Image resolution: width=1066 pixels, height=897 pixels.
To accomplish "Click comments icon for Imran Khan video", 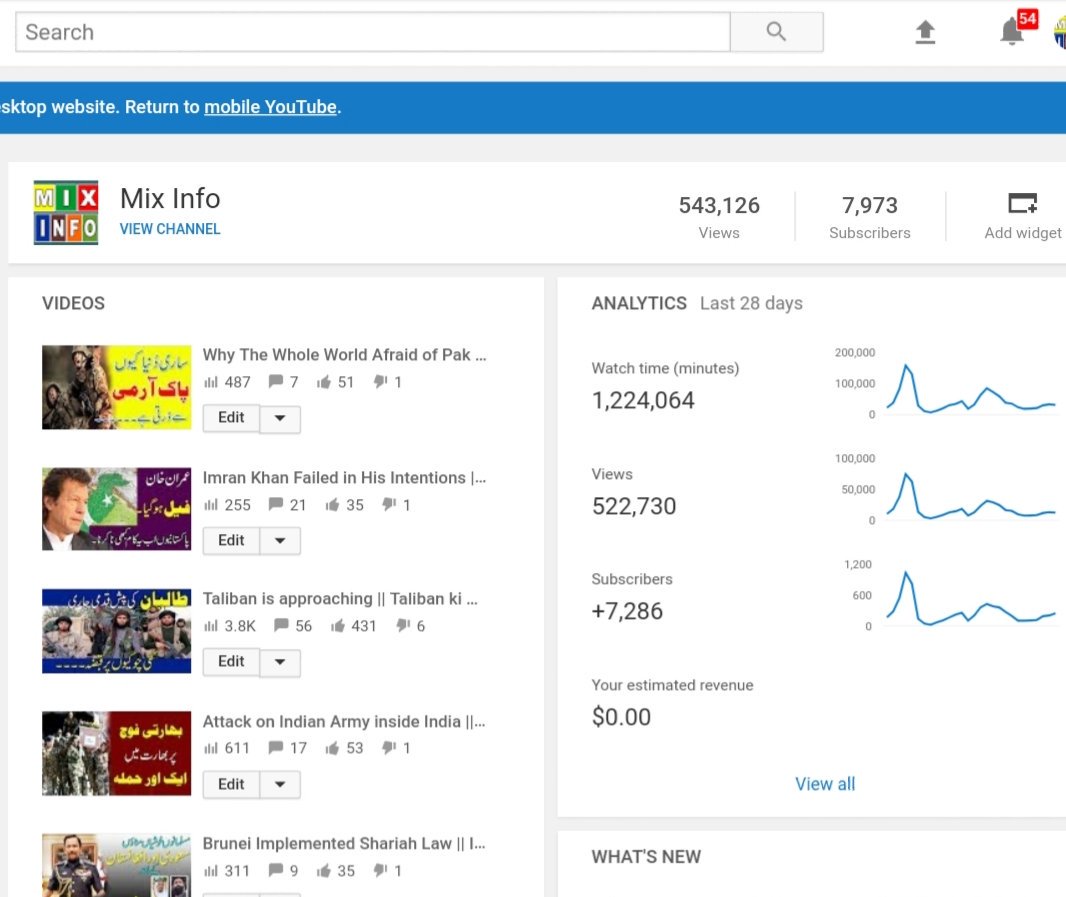I will (275, 504).
